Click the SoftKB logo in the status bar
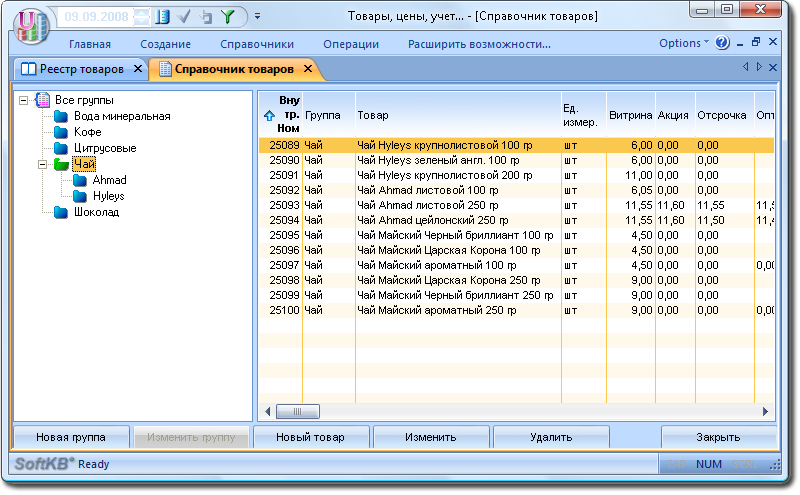The width and height of the screenshot is (800, 495). click(44, 464)
